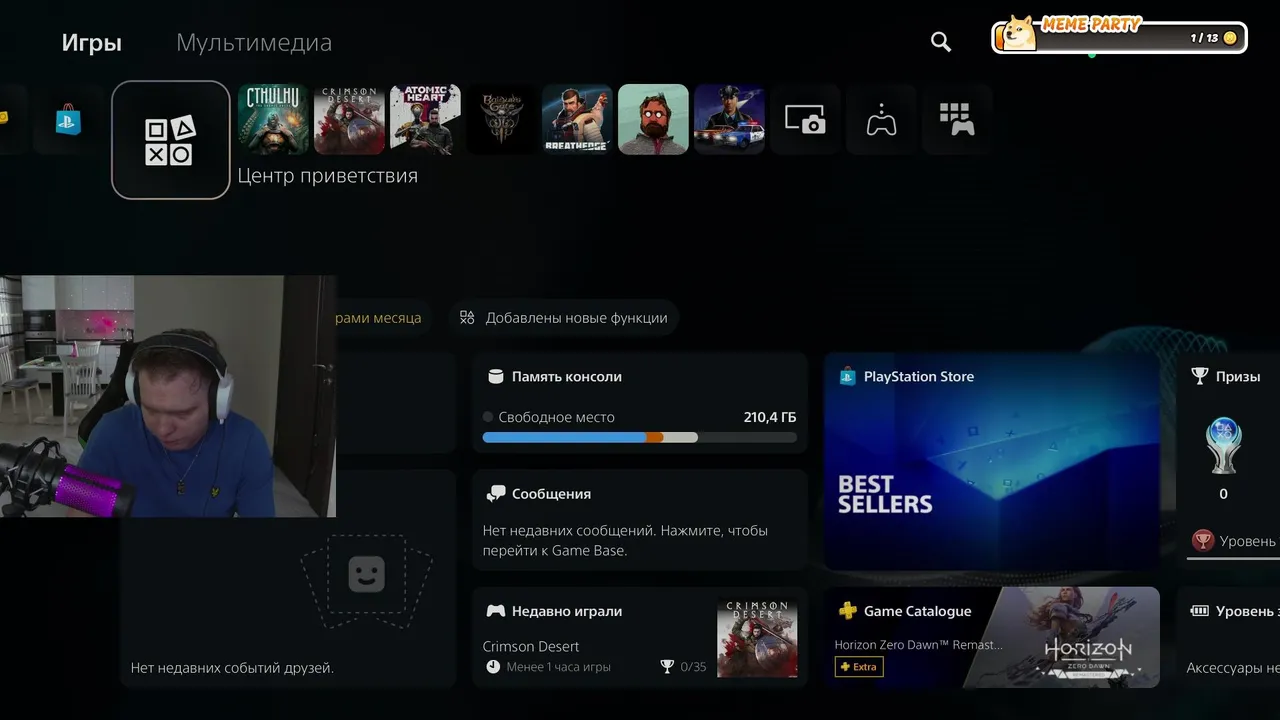Open the Game Catalogue card

tap(992, 637)
